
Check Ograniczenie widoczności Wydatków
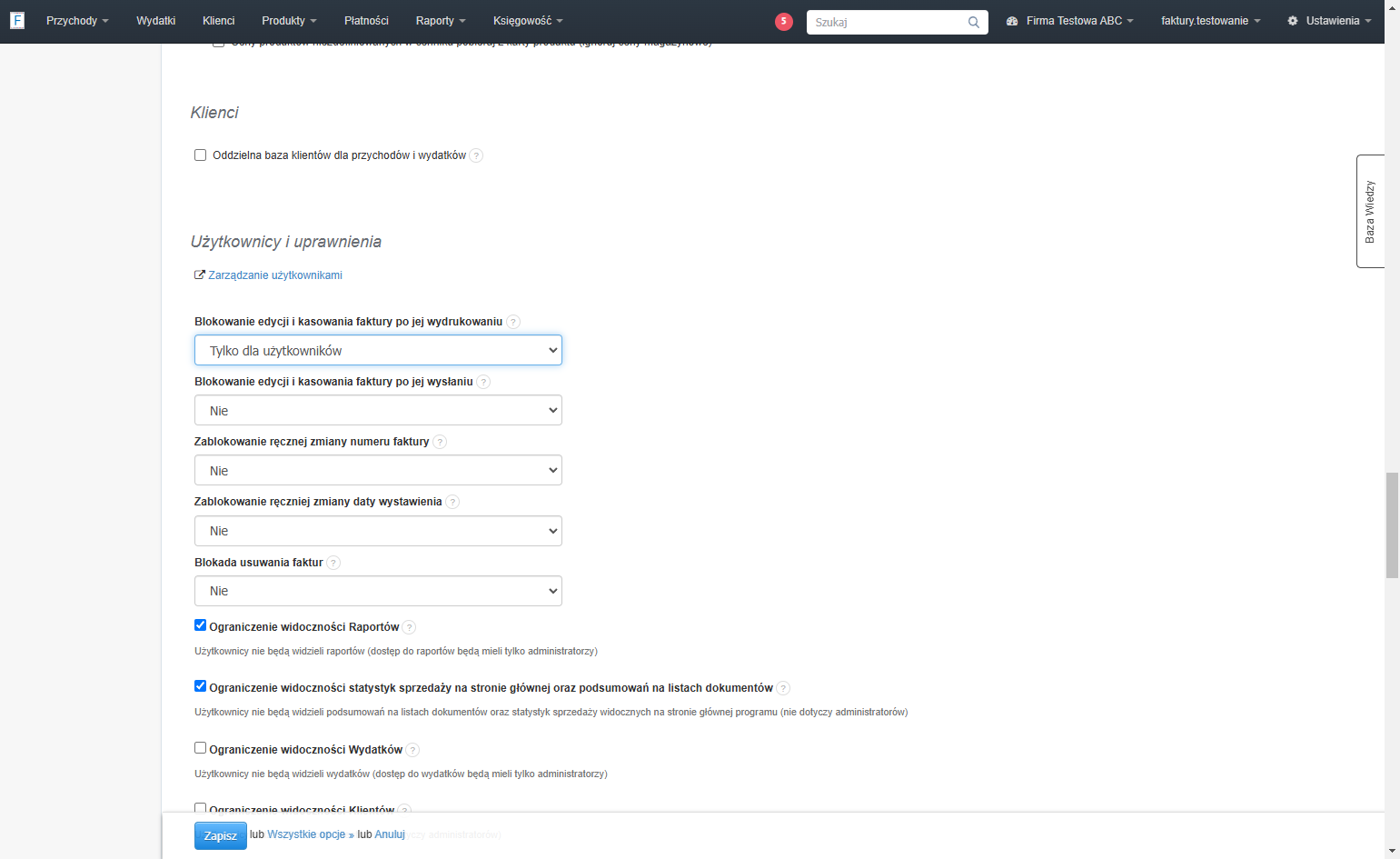[x=200, y=748]
